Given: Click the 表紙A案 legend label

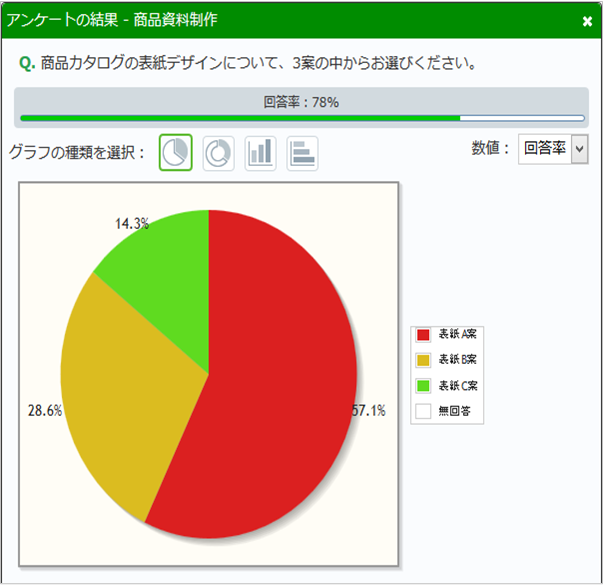Looking at the screenshot, I should pyautogui.click(x=456, y=335).
